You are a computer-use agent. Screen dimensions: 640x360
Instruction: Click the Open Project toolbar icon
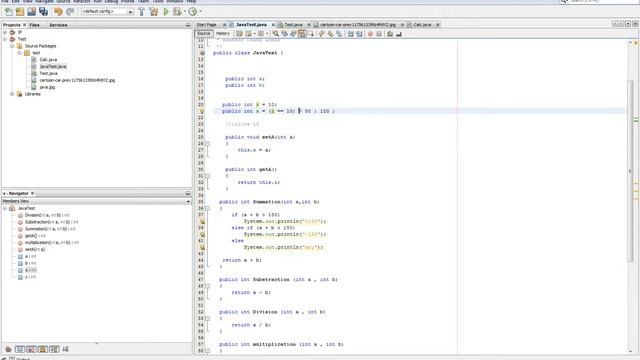(x=31, y=12)
